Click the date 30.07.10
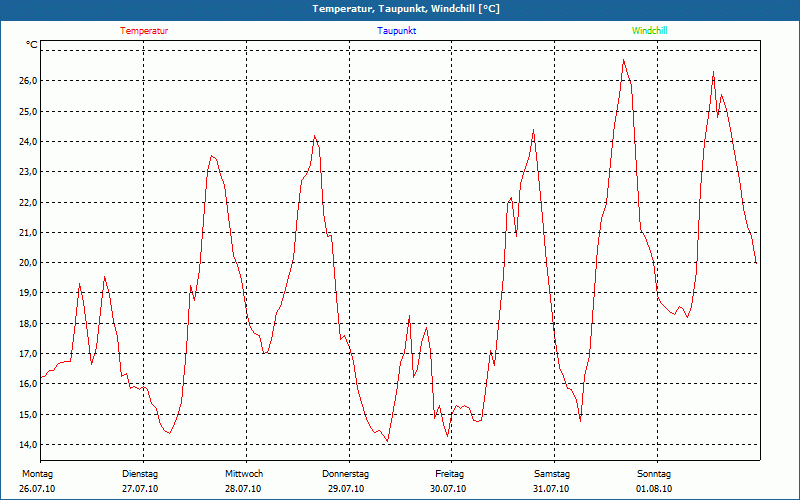 click(x=448, y=489)
